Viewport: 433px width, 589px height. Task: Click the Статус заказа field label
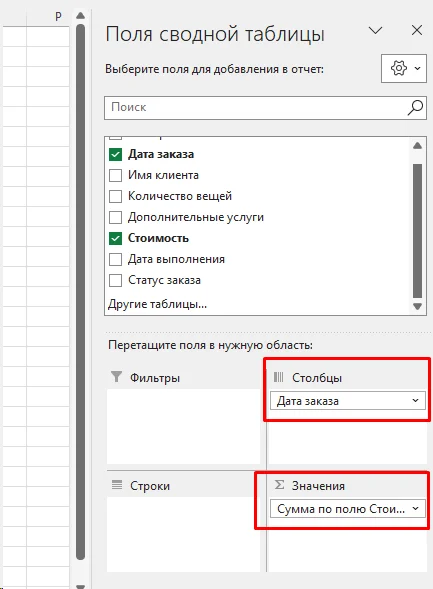pyautogui.click(x=164, y=280)
